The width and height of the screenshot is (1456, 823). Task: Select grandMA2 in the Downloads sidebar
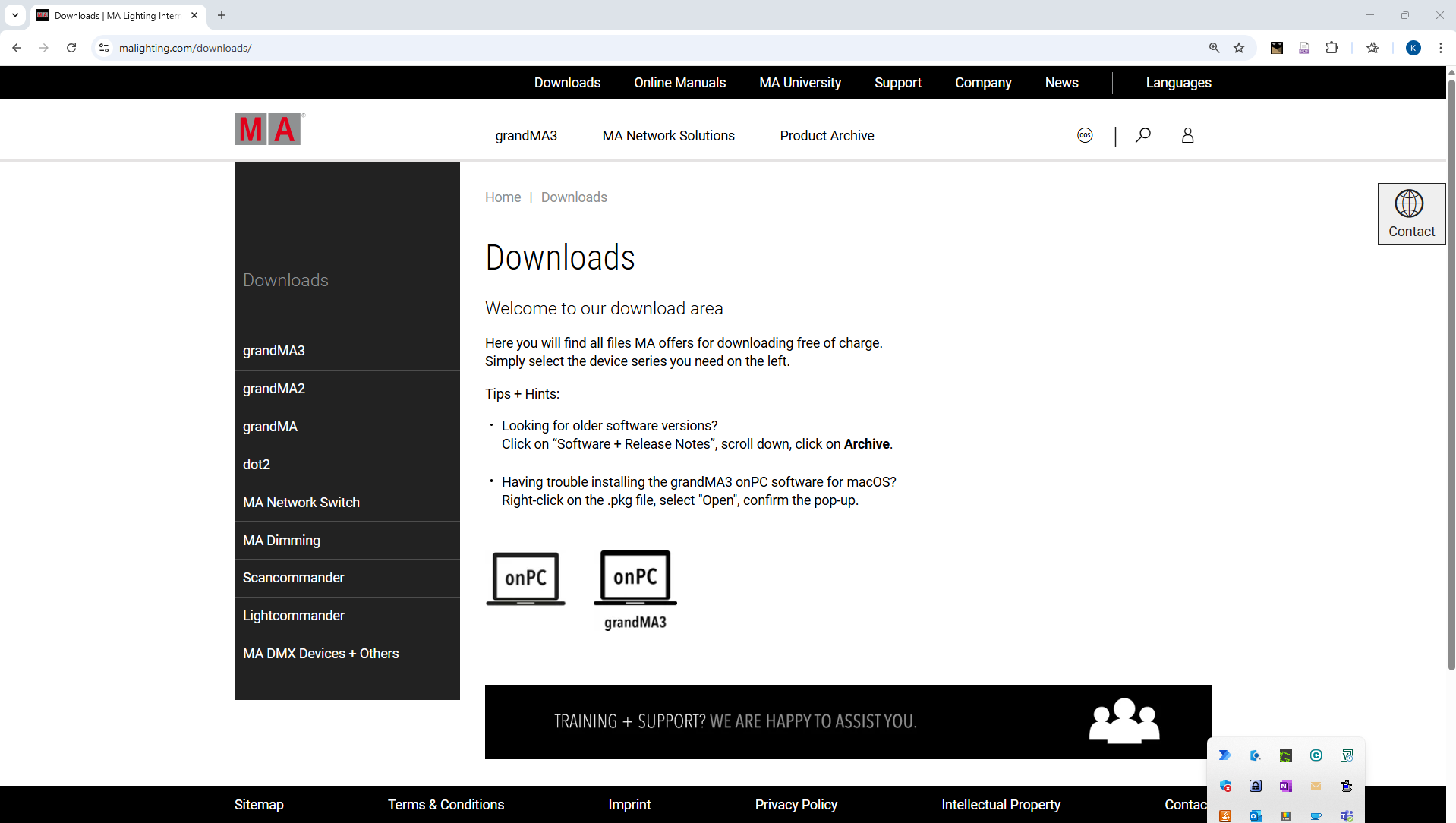click(274, 389)
